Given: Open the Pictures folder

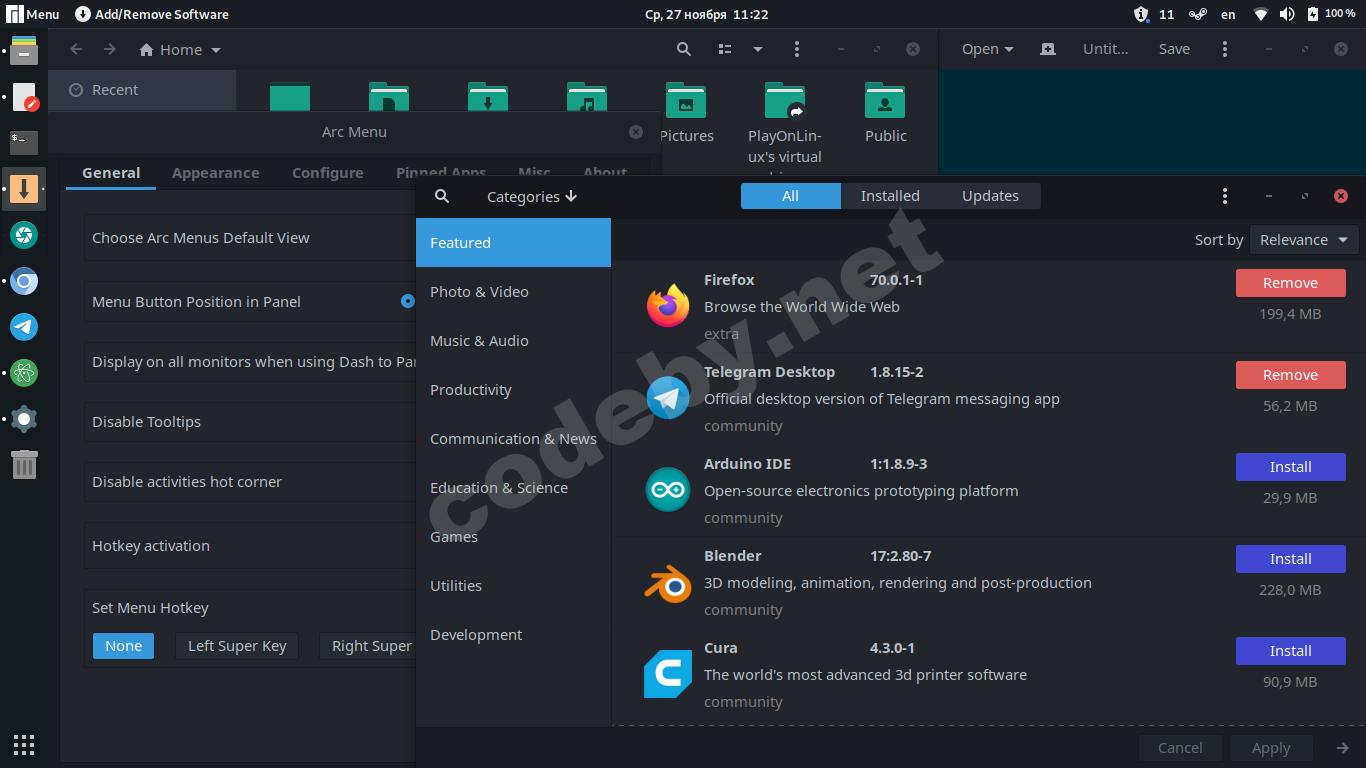Looking at the screenshot, I should coord(686,113).
